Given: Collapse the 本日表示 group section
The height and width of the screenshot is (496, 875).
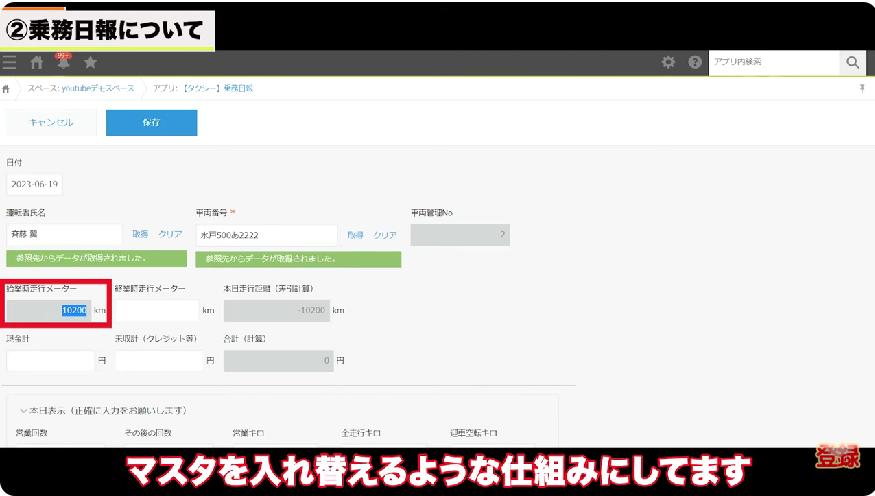Looking at the screenshot, I should [24, 410].
